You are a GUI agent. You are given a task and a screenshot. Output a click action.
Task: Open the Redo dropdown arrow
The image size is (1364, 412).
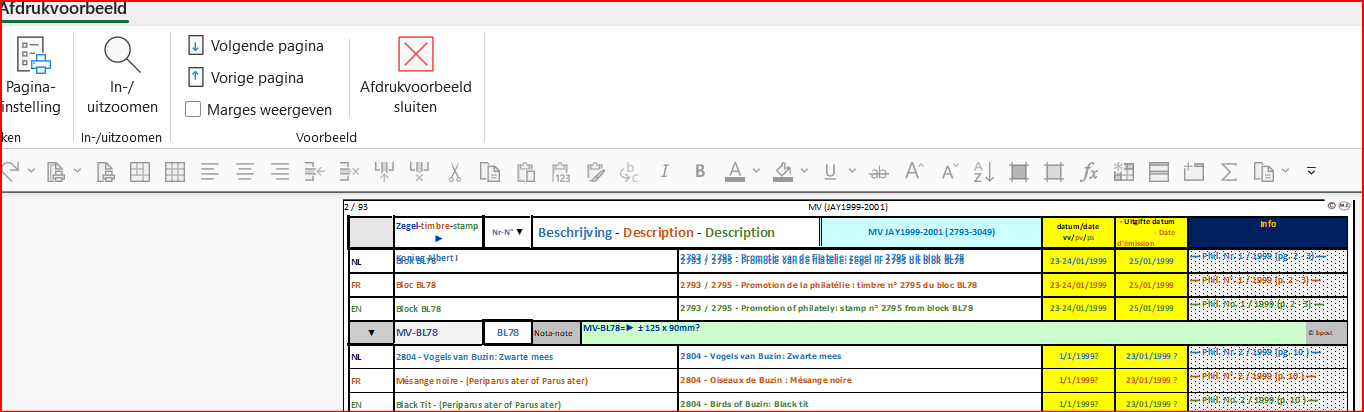[31, 172]
